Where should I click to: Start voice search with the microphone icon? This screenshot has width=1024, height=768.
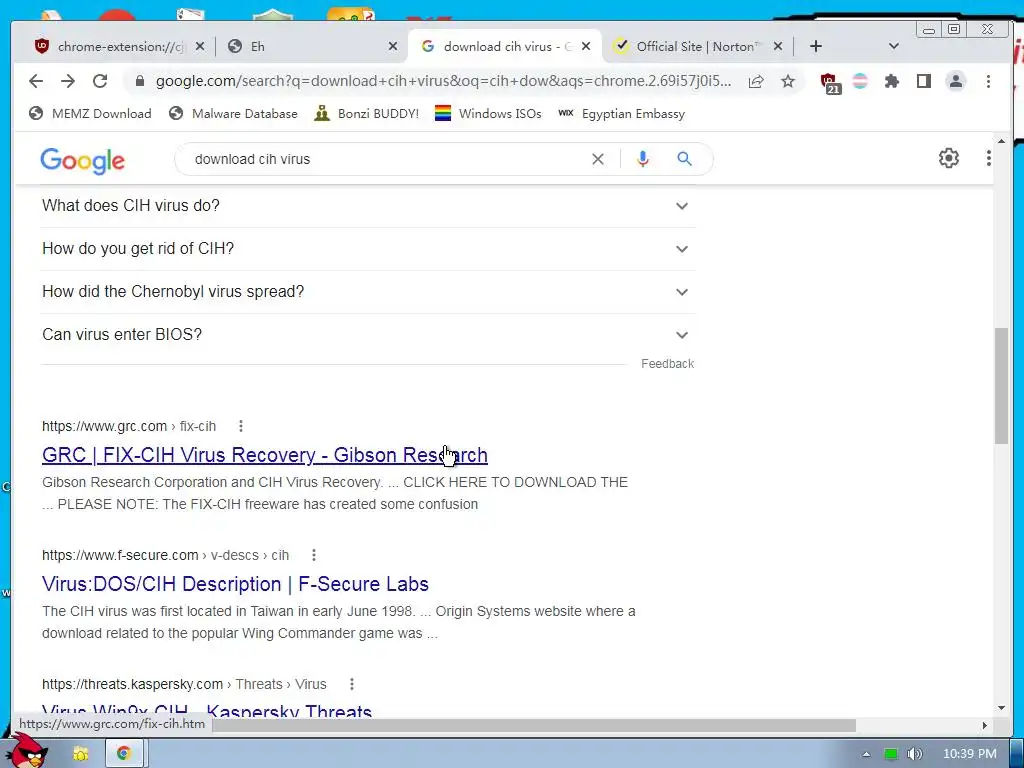(643, 159)
